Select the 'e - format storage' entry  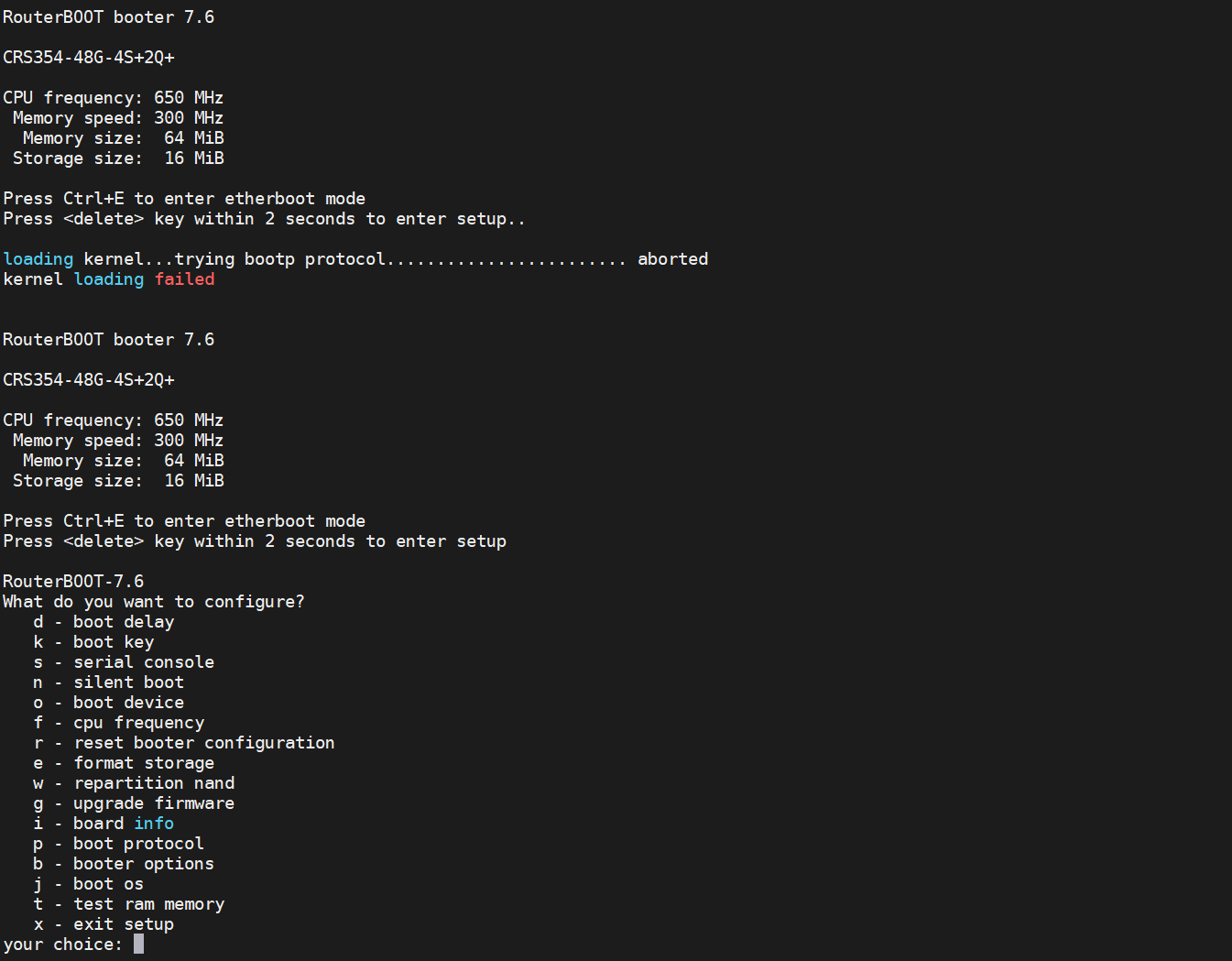tap(124, 763)
